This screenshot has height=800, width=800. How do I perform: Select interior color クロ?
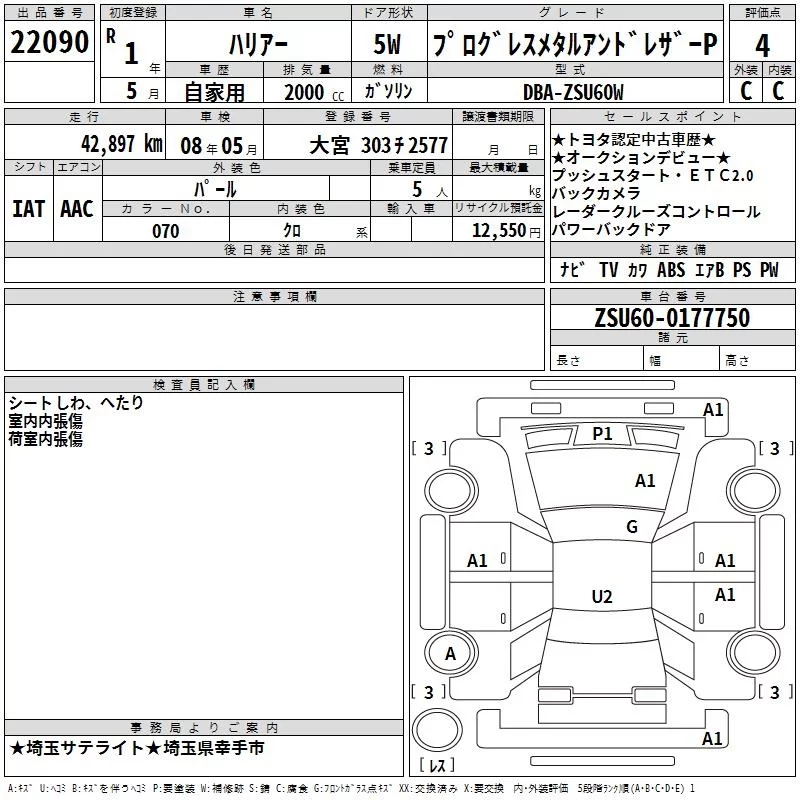[x=292, y=231]
